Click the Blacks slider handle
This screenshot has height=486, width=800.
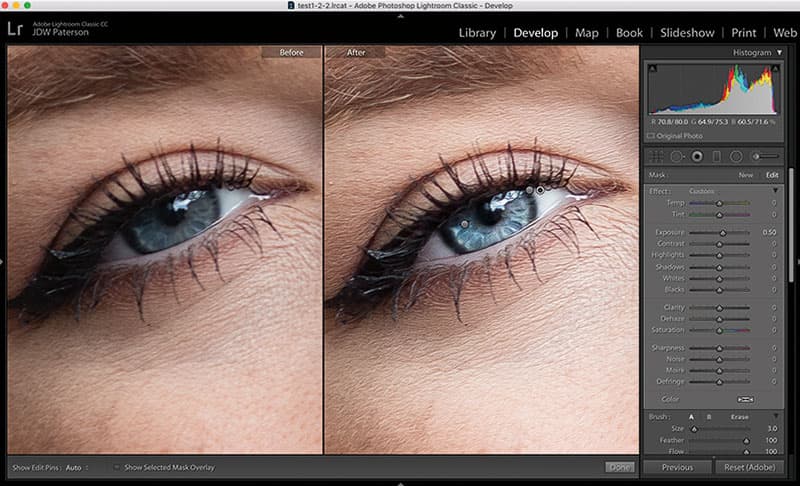coord(719,290)
